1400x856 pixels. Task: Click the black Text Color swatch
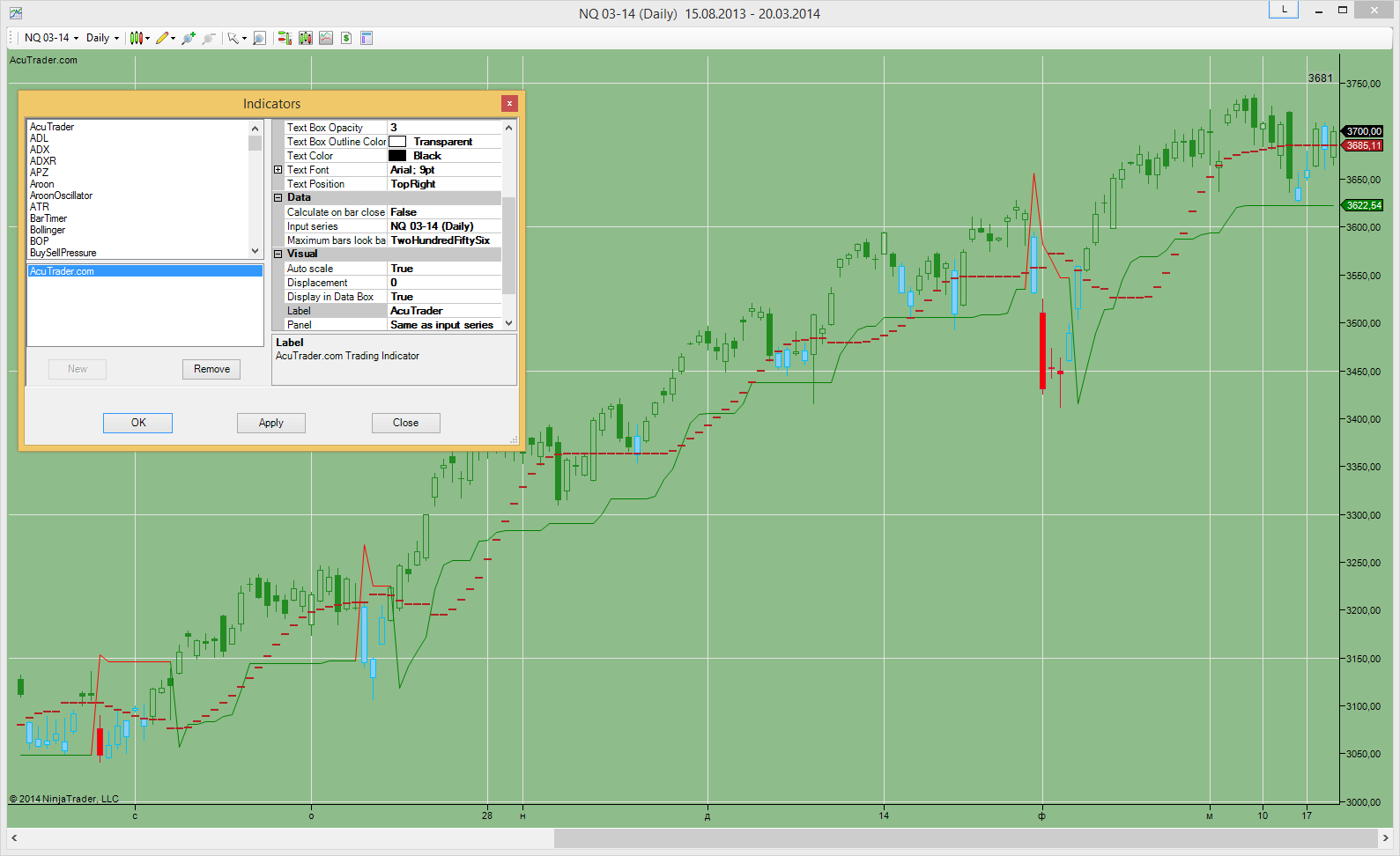(398, 156)
